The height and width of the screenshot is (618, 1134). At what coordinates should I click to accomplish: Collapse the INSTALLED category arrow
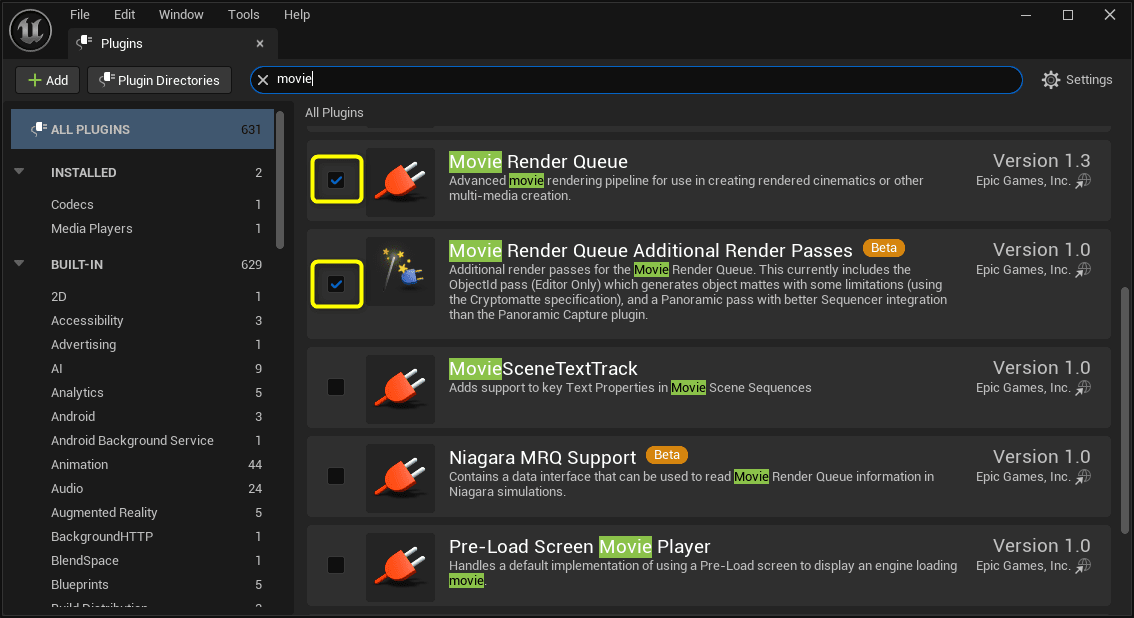coord(20,172)
